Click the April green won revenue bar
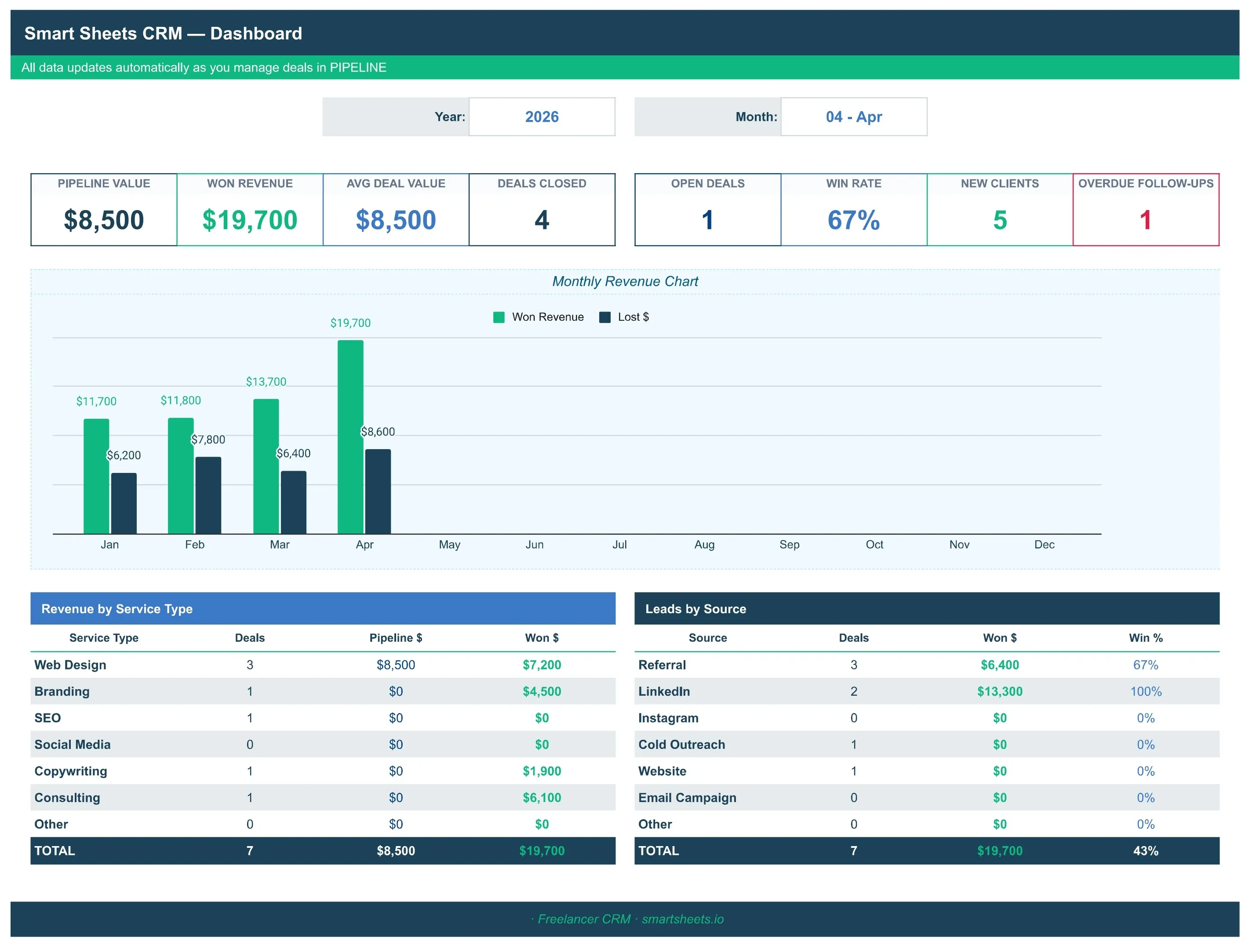This screenshot has width=1249, height=952. (350, 437)
